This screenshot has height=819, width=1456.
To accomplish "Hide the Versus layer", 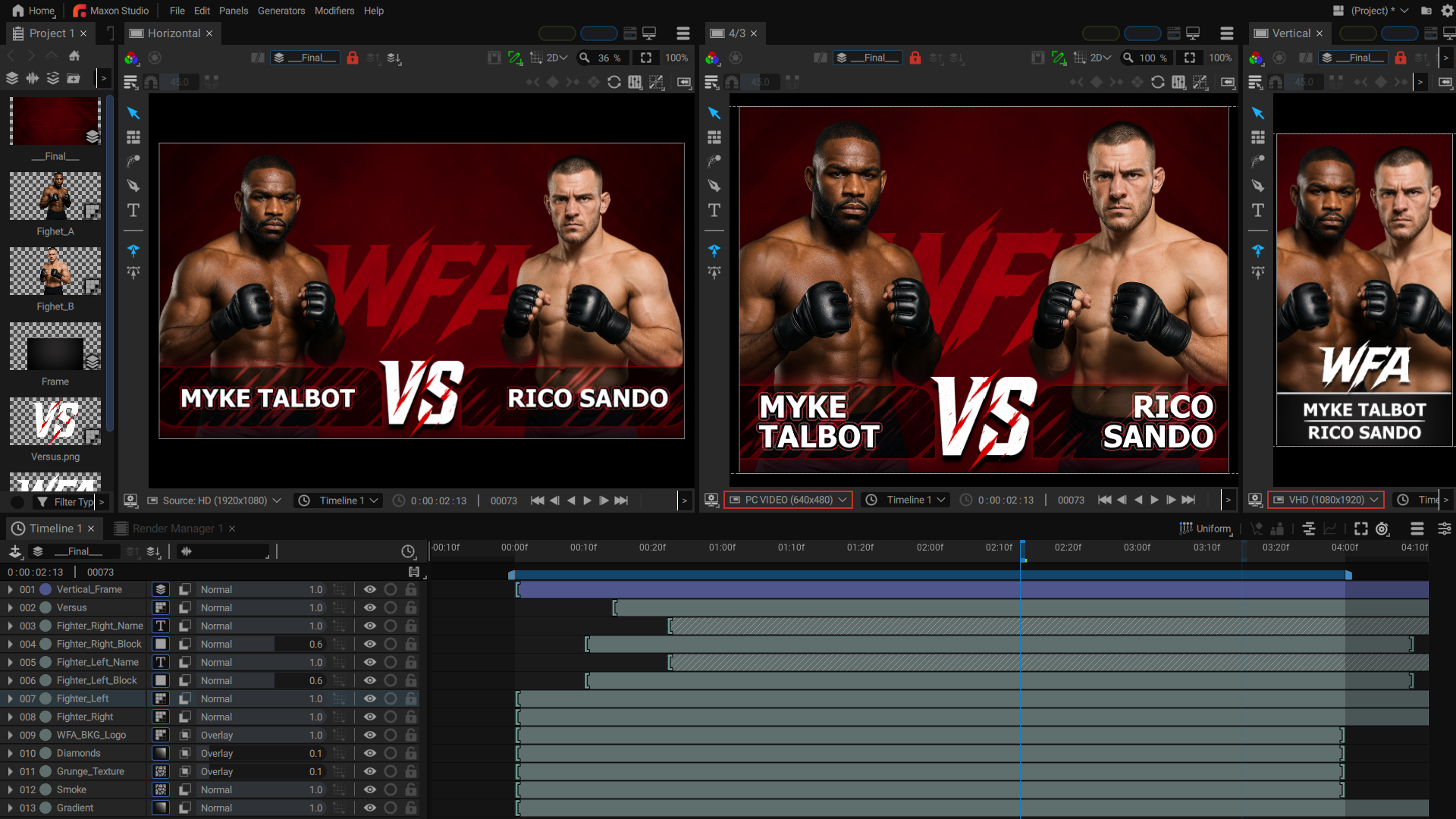I will [x=370, y=607].
